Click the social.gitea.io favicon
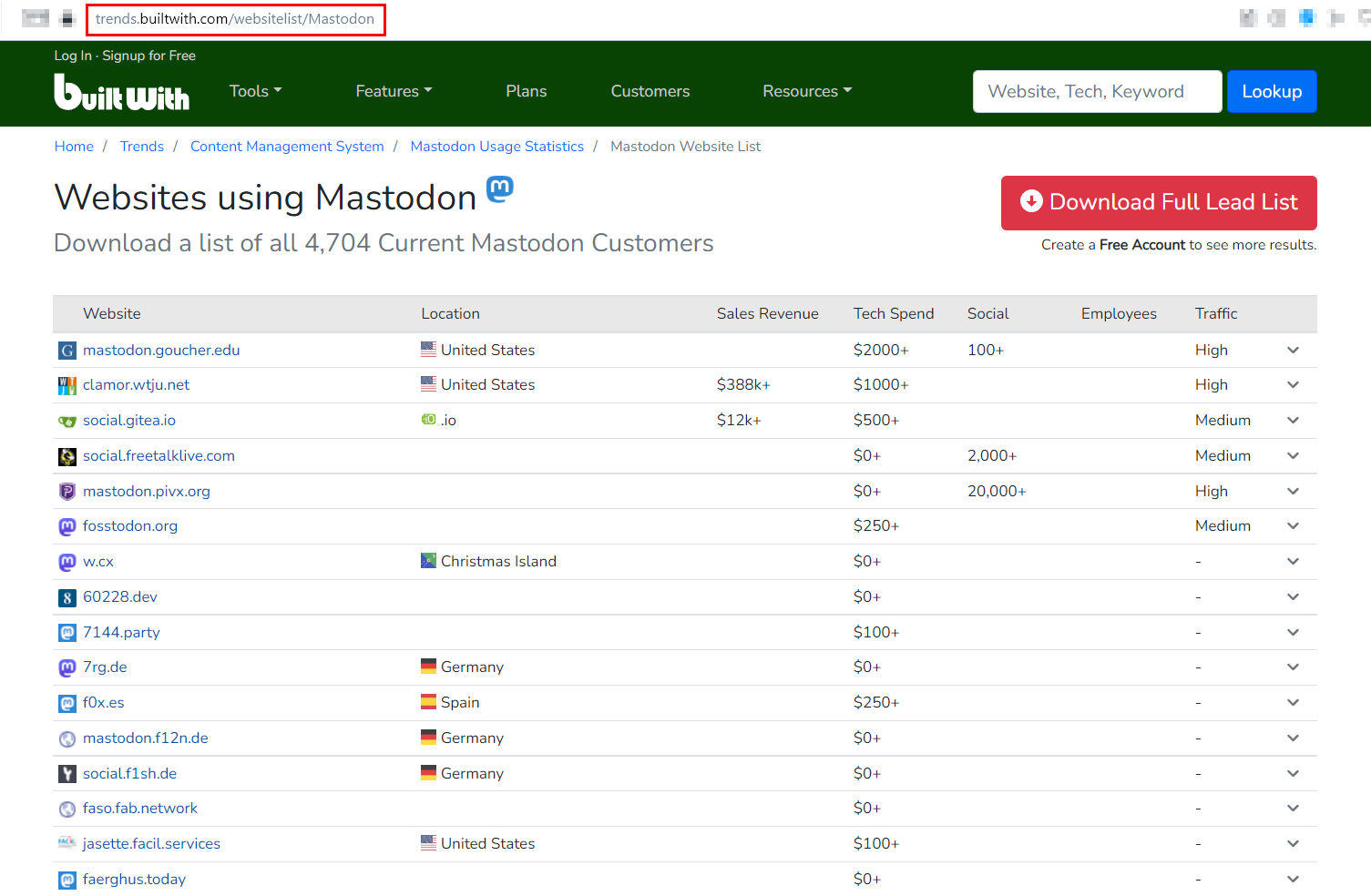 (67, 421)
